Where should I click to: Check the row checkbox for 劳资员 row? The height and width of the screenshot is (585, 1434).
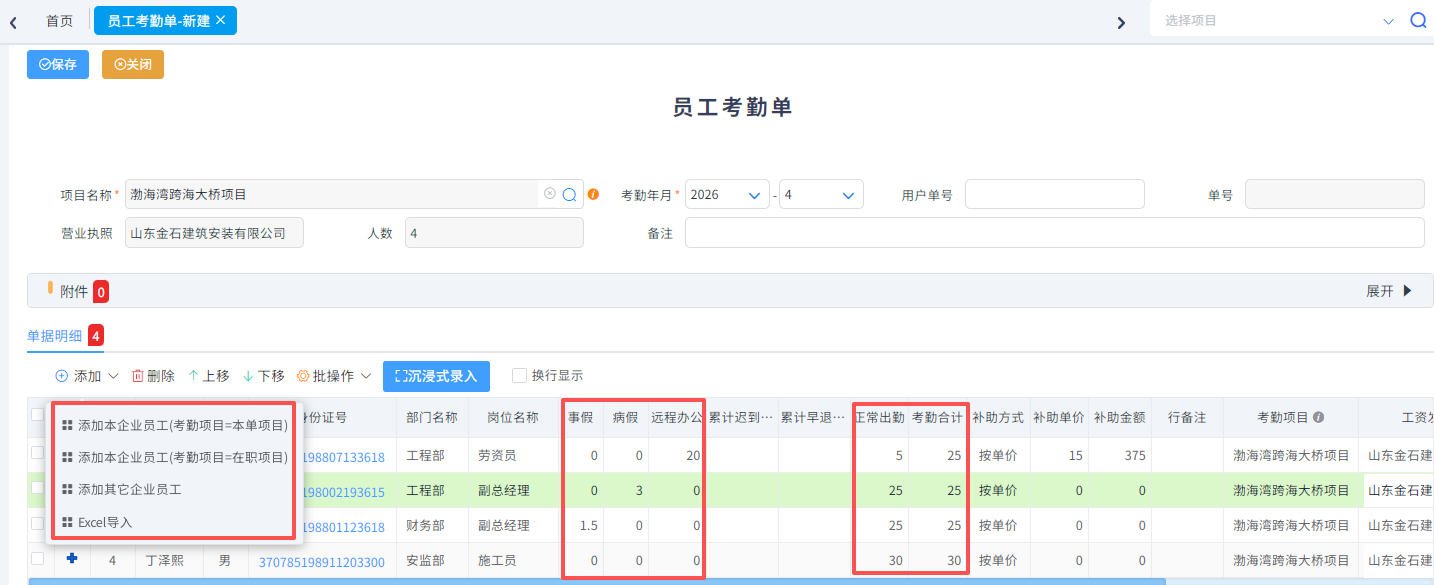[x=37, y=454]
